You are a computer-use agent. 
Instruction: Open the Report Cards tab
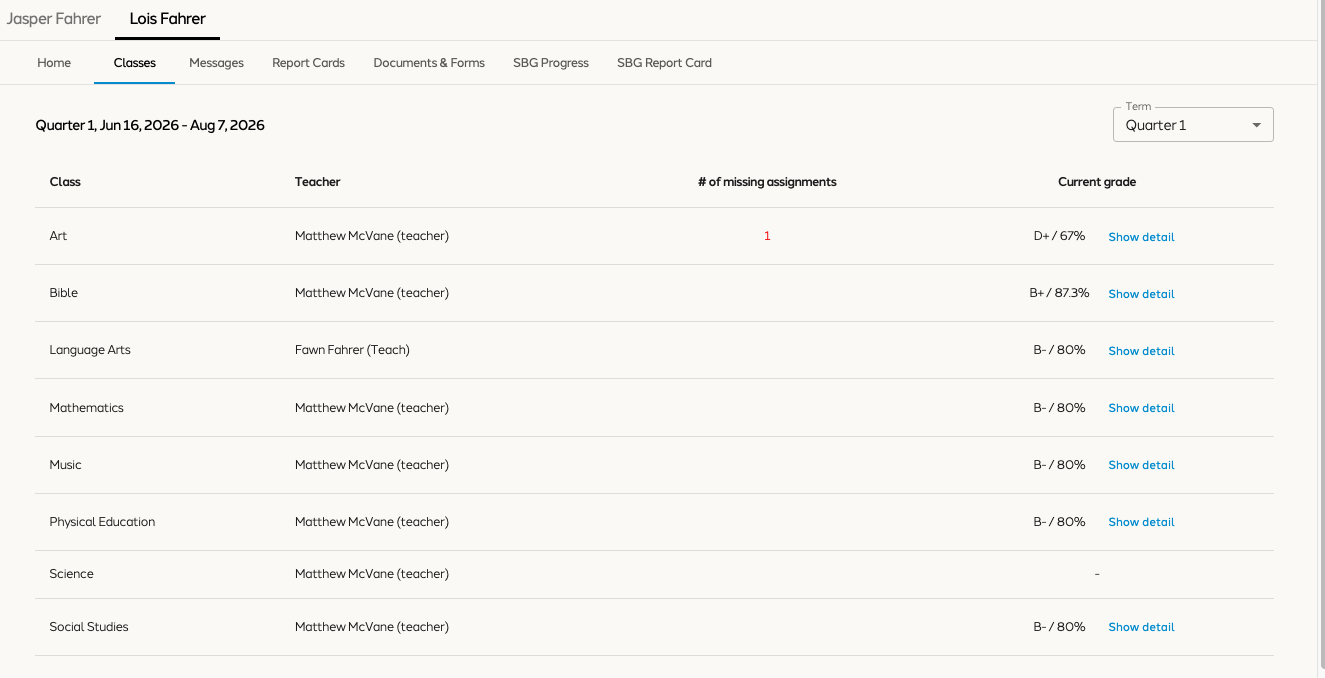[308, 62]
